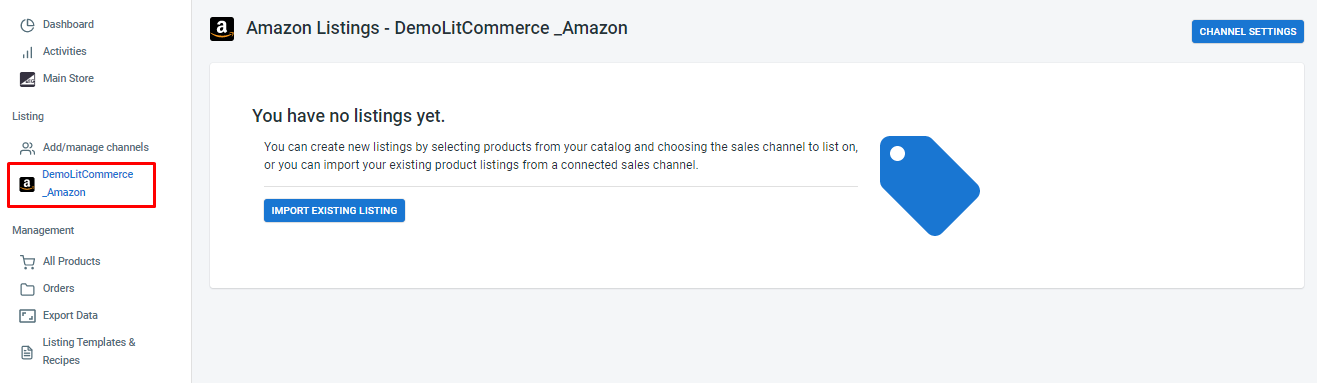
Task: Click the Activities bar-chart icon
Action: click(27, 52)
